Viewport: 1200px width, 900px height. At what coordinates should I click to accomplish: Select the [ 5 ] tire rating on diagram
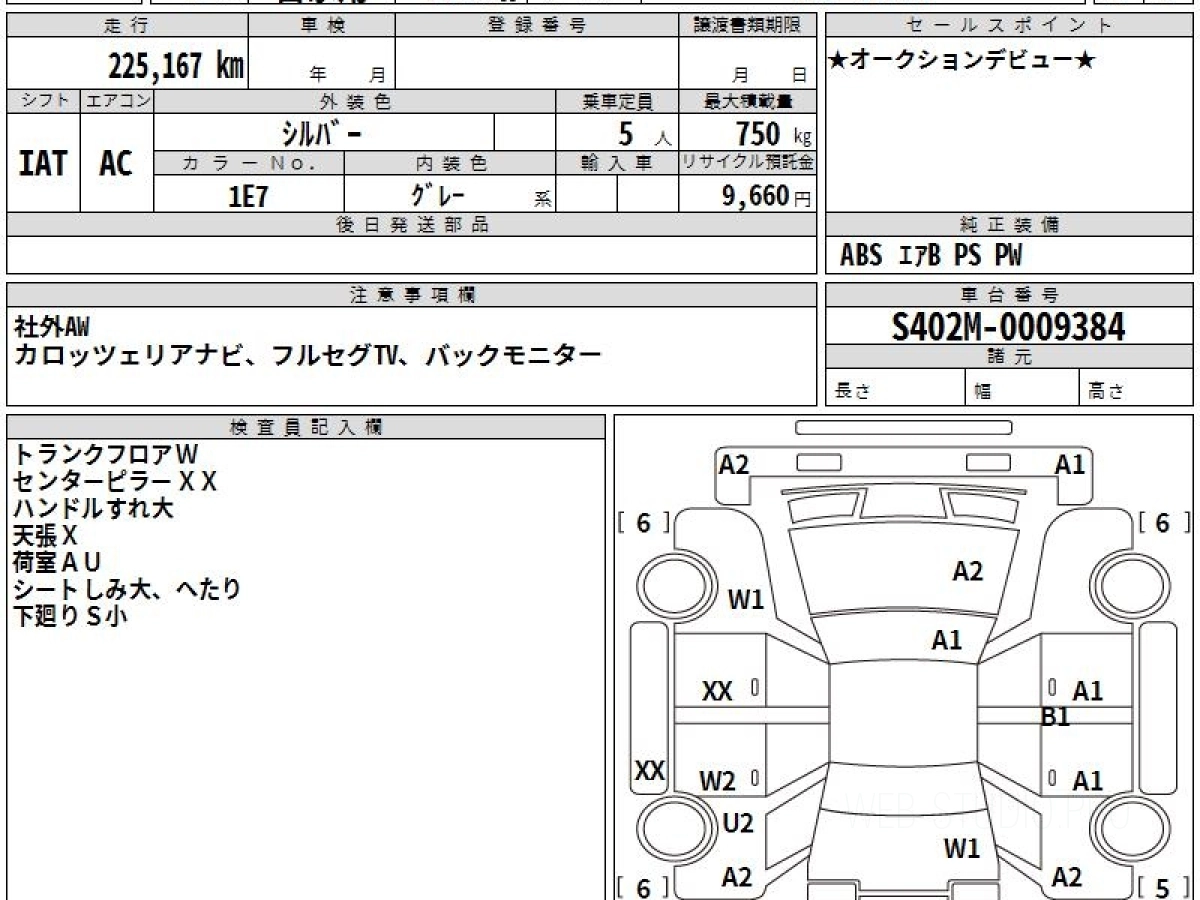pos(1166,887)
